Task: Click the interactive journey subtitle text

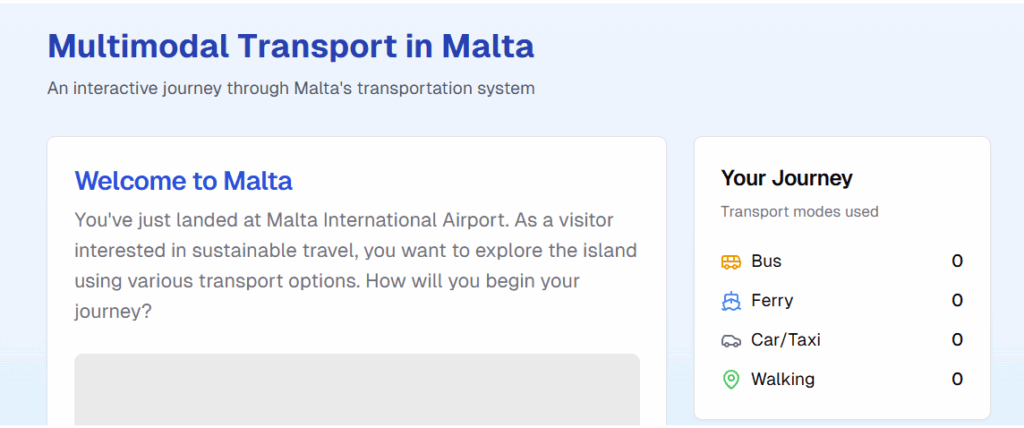Action: 291,88
